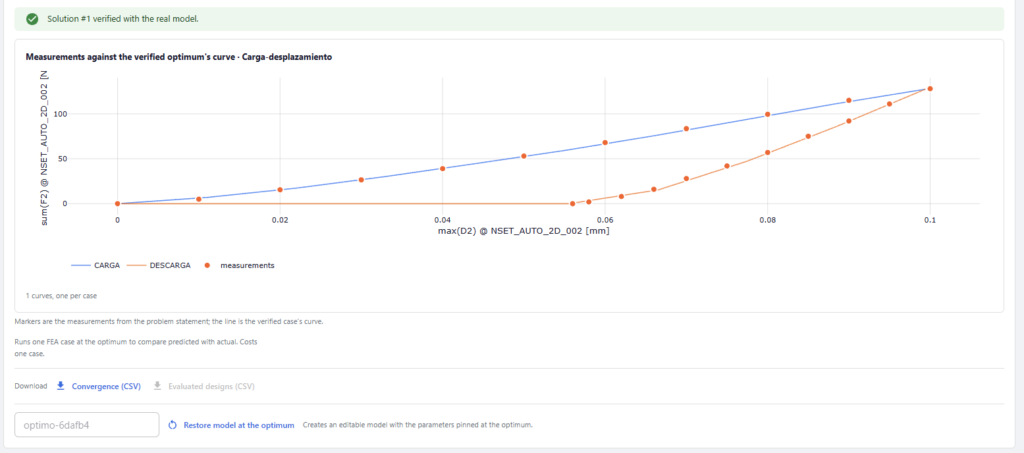Image resolution: width=1024 pixels, height=453 pixels.
Task: Restore model at the optimum
Action: pyautogui.click(x=238, y=425)
